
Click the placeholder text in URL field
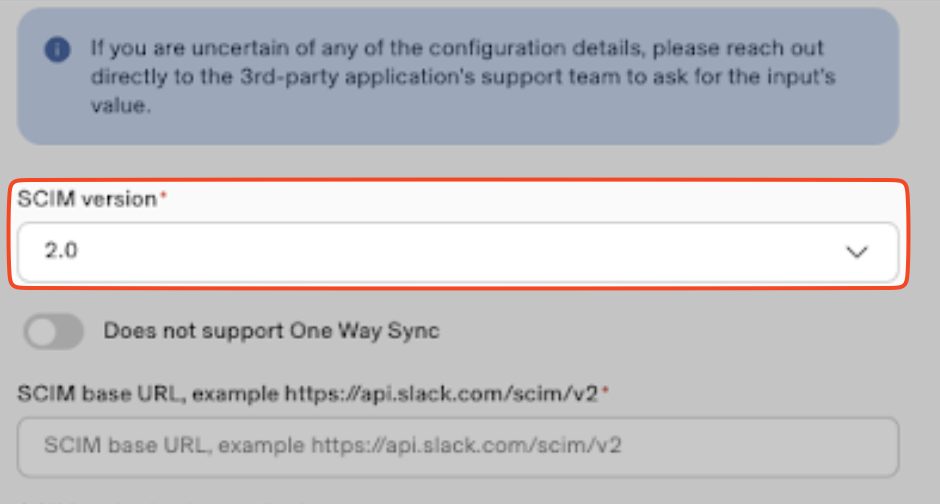pos(332,445)
